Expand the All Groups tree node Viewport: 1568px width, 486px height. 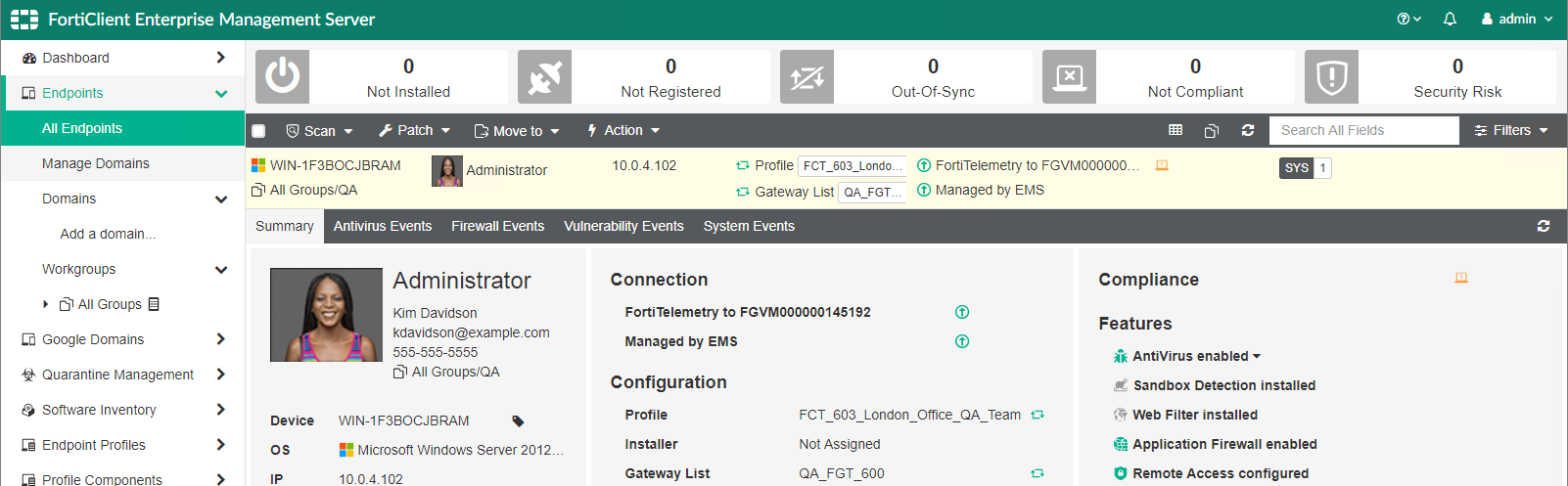pos(46,304)
